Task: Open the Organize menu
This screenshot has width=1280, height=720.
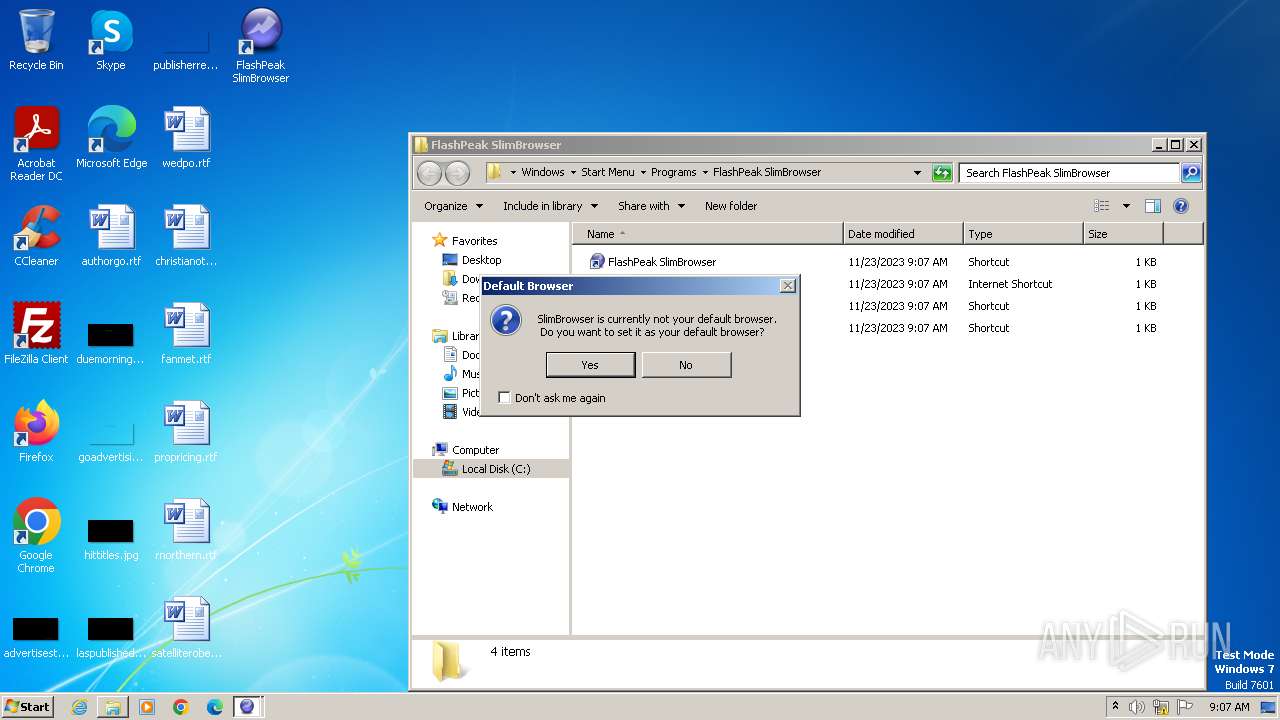Action: (453, 206)
